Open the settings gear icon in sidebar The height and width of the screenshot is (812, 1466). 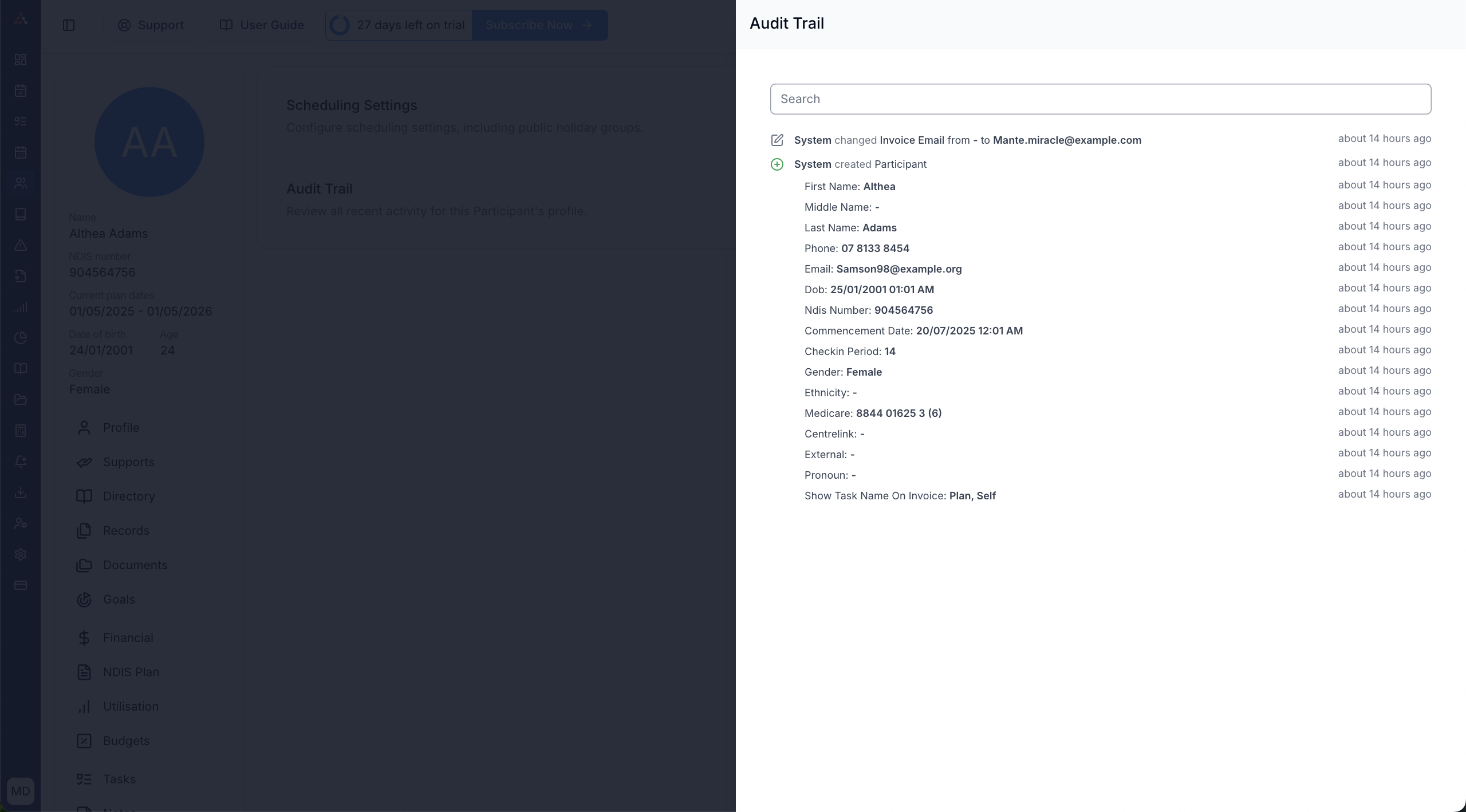point(21,554)
